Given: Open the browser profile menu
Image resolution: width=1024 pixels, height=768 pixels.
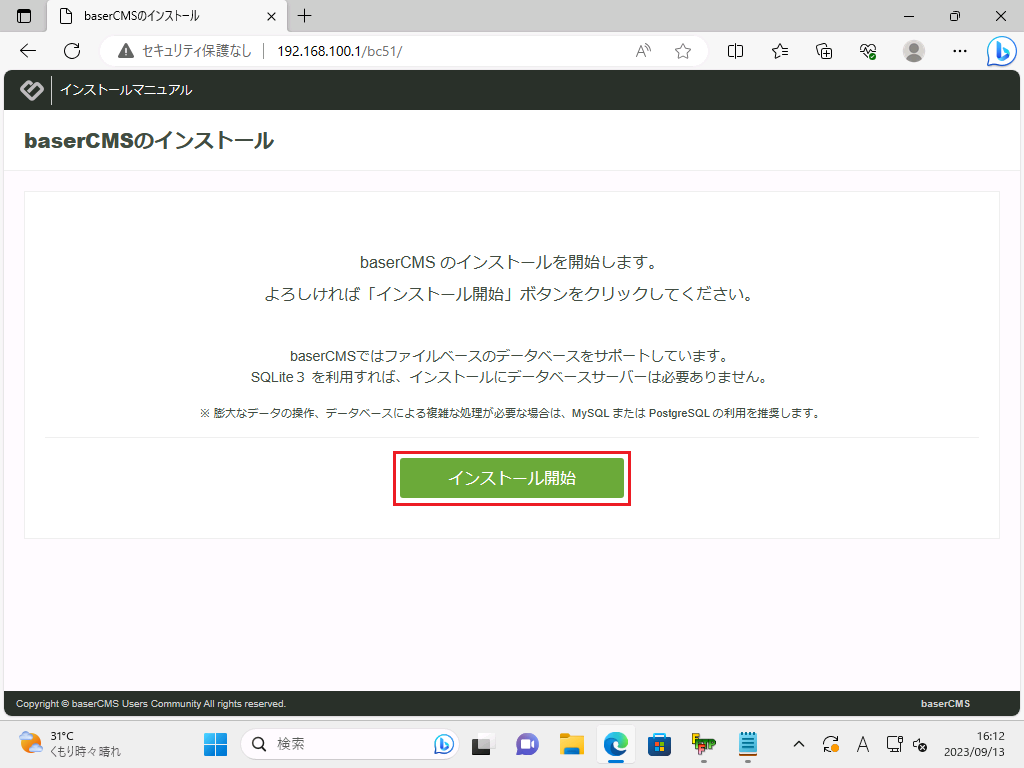Looking at the screenshot, I should coord(913,51).
